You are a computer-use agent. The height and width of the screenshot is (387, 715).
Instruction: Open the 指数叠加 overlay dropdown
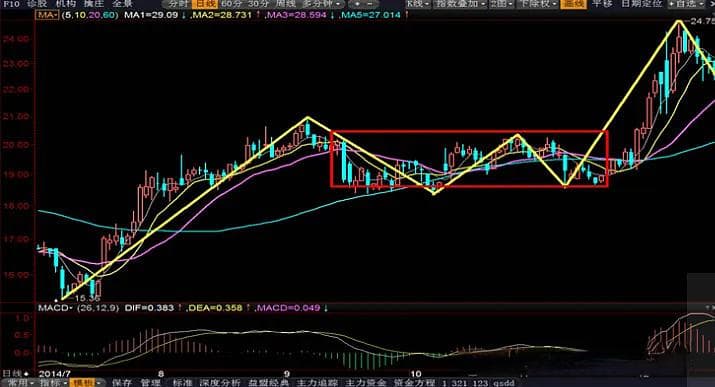[x=460, y=4]
